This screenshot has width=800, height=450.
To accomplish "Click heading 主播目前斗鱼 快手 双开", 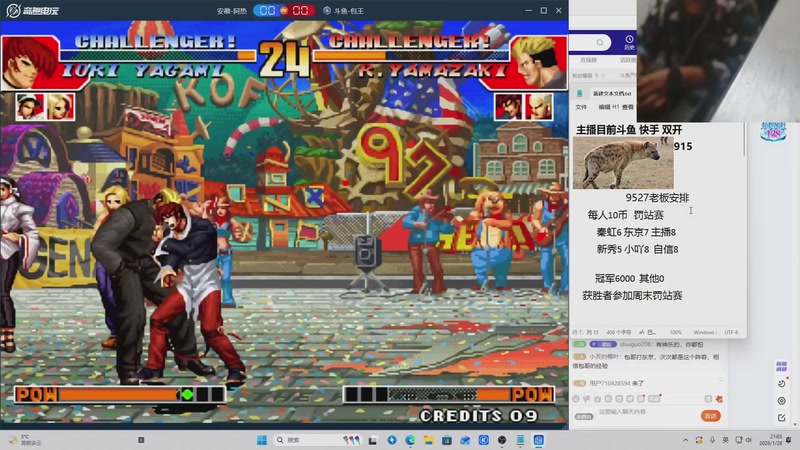I will (x=629, y=130).
